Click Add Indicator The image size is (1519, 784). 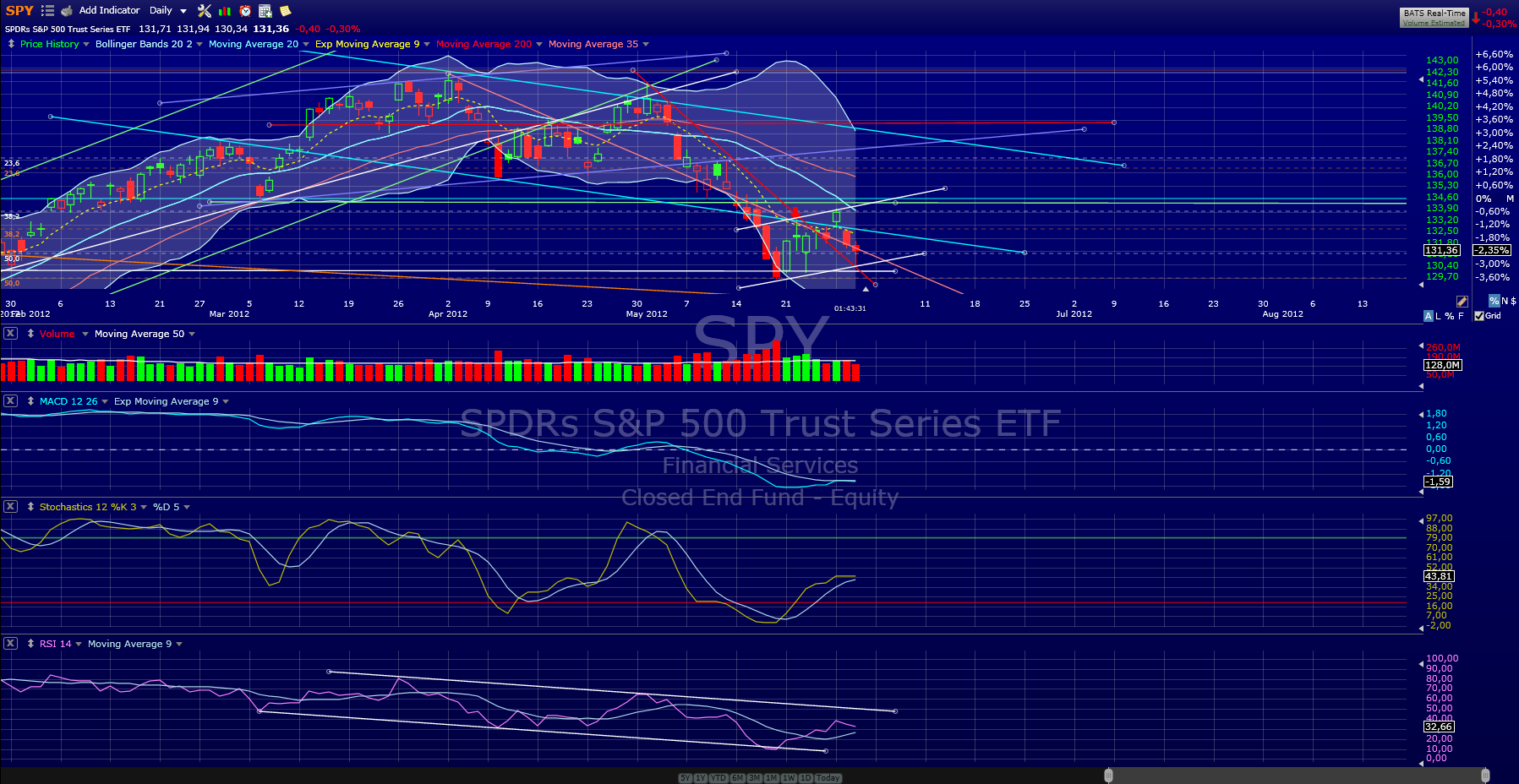110,11
